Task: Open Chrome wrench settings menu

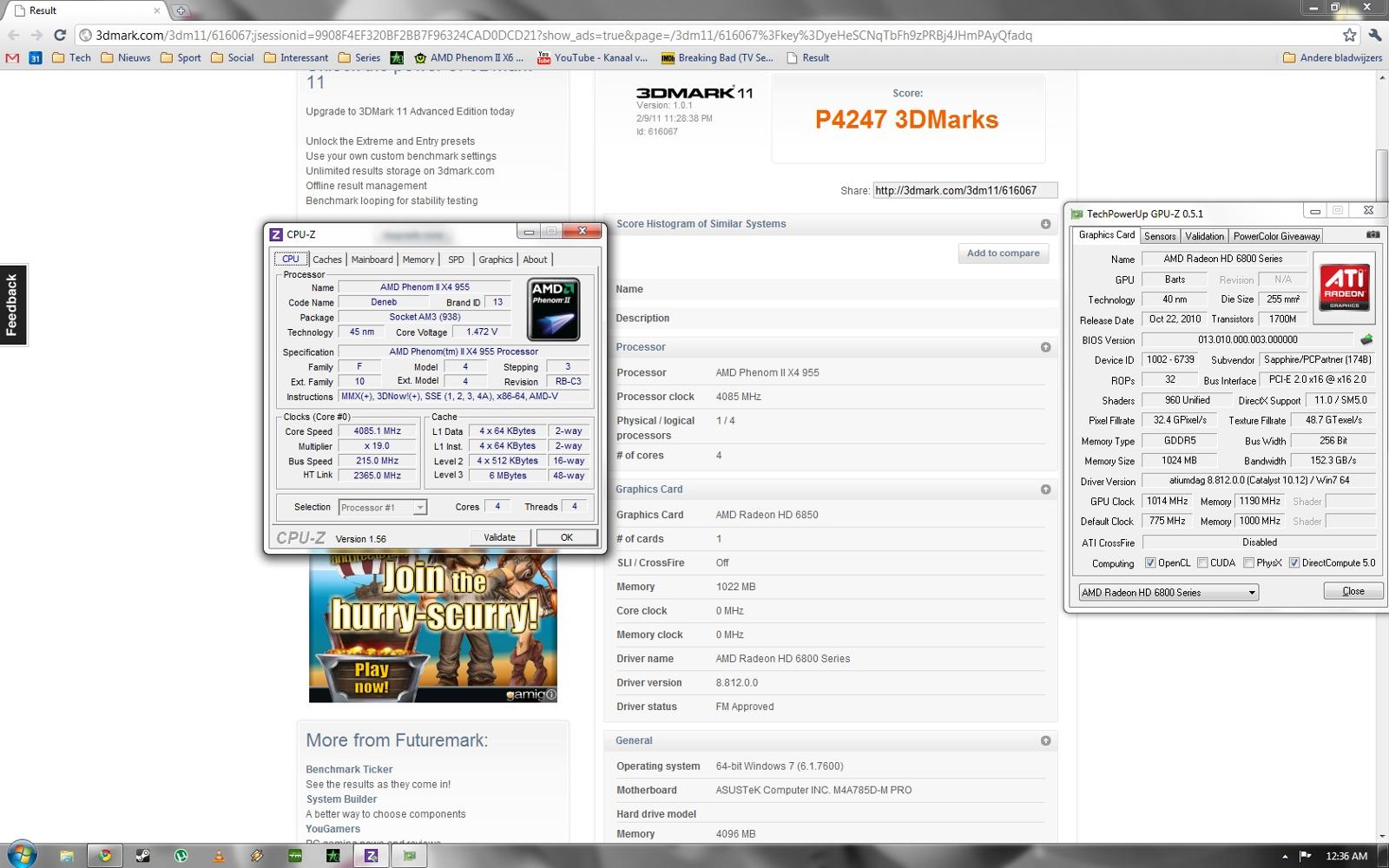Action: (x=1375, y=35)
